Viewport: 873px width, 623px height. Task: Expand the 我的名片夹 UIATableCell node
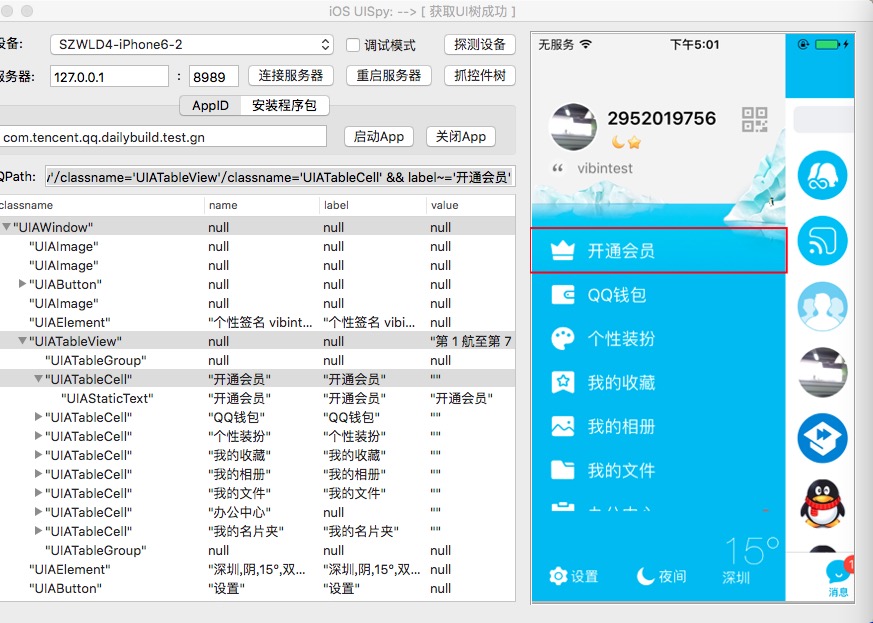(x=38, y=530)
